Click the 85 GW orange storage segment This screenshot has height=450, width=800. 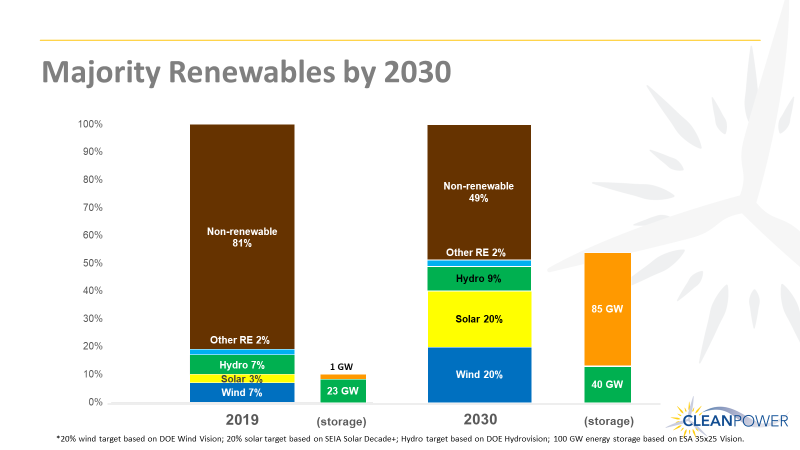tap(607, 309)
